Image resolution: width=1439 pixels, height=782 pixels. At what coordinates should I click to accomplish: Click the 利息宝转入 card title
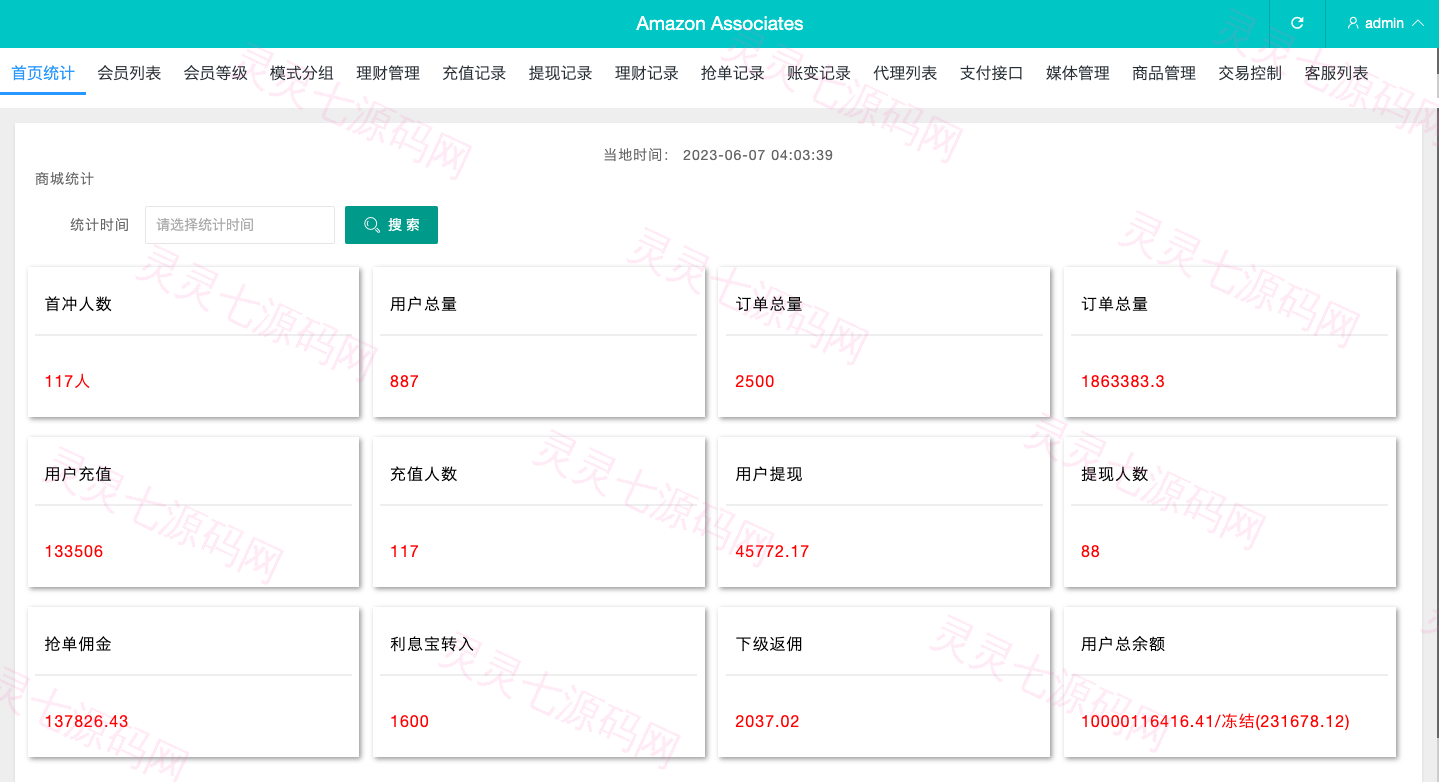point(432,644)
